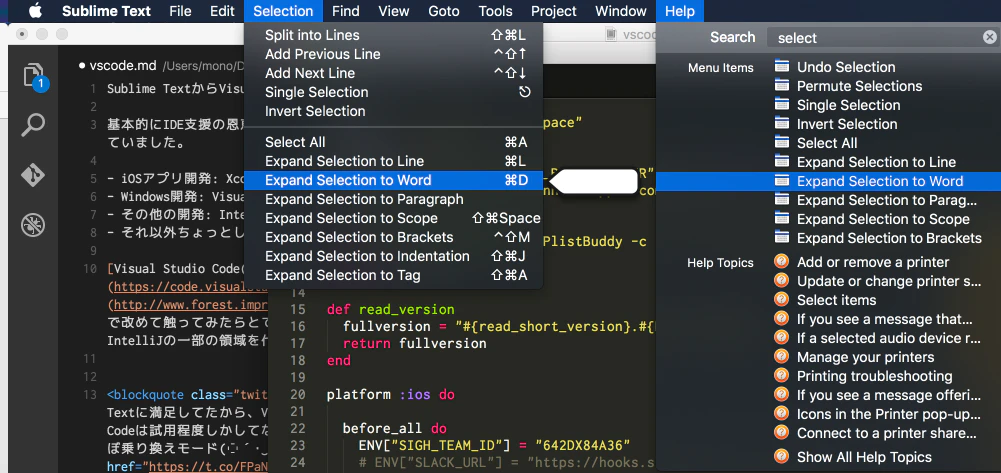Choose Expand Selection to Tag
1001x473 pixels.
(x=393, y=275)
